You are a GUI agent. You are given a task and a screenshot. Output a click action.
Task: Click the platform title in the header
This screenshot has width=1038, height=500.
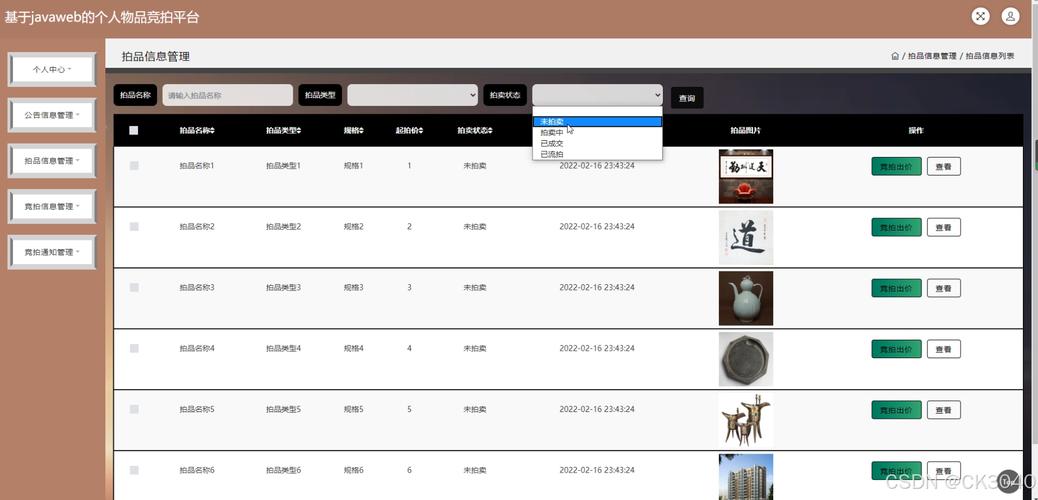(x=102, y=17)
